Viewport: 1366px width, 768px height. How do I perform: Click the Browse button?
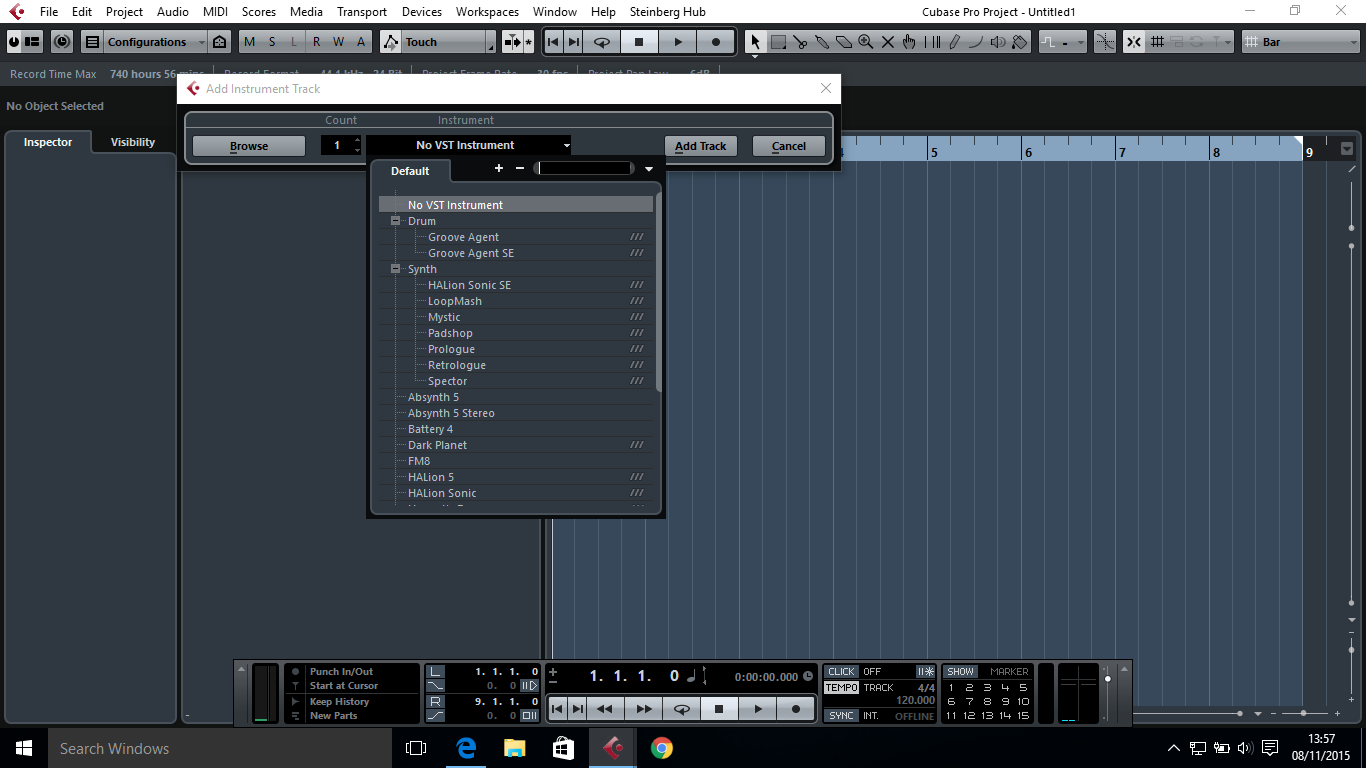[x=249, y=146]
